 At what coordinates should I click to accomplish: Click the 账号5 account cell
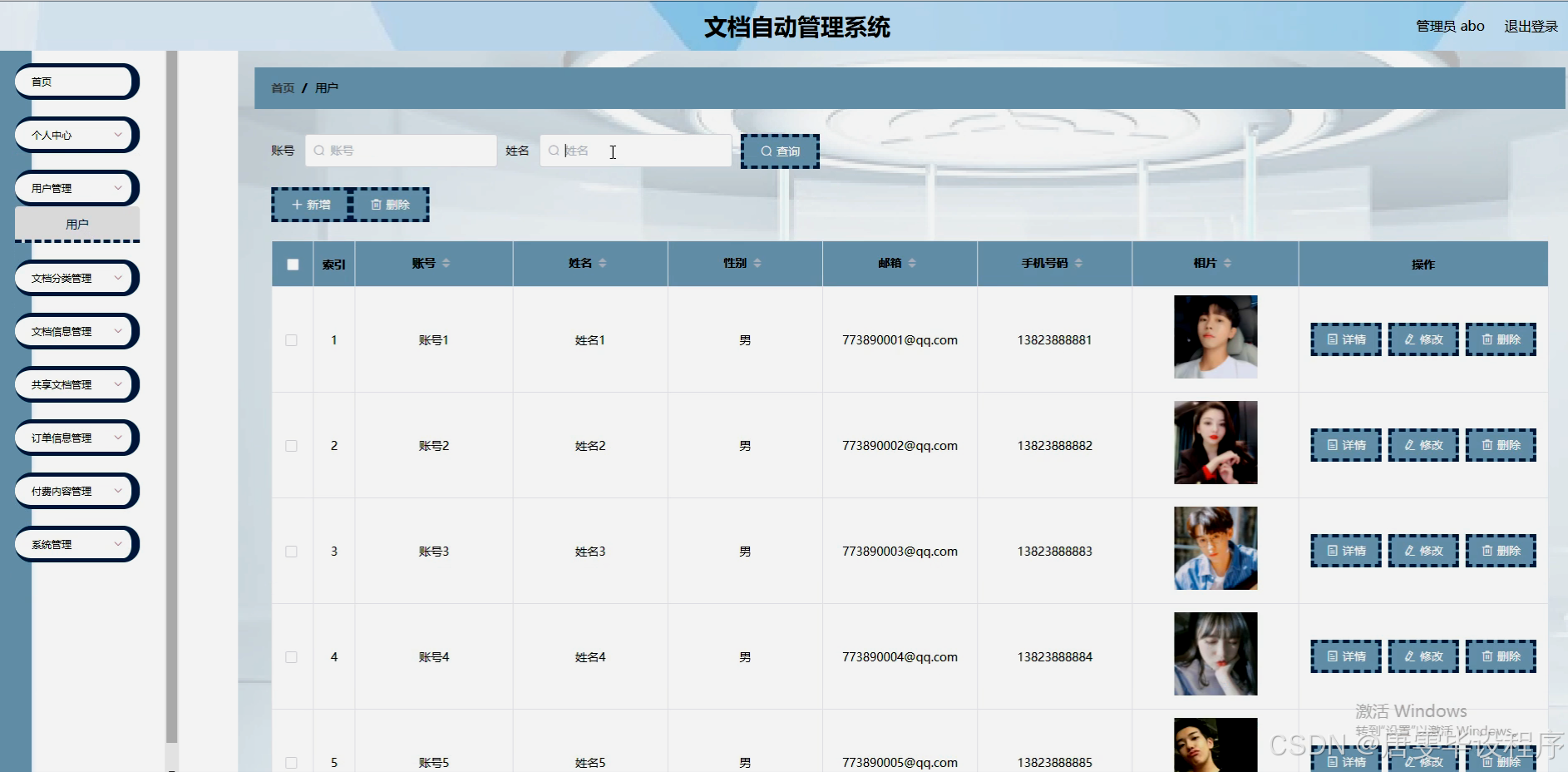[x=434, y=763]
